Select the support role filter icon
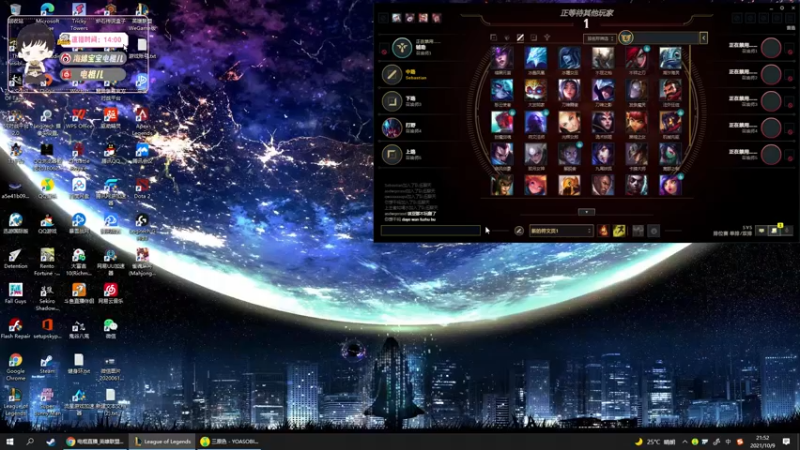Screen dimensions: 800x450 pos(547,37)
